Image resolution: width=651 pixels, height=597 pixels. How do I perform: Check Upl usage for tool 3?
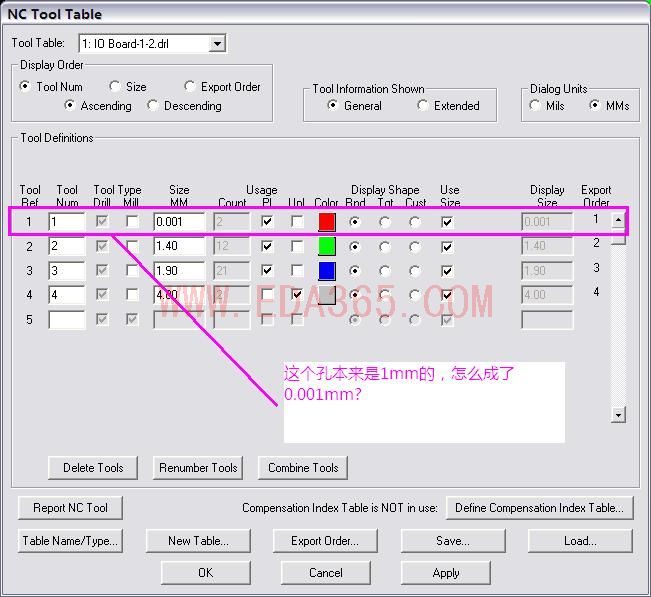pos(297,271)
